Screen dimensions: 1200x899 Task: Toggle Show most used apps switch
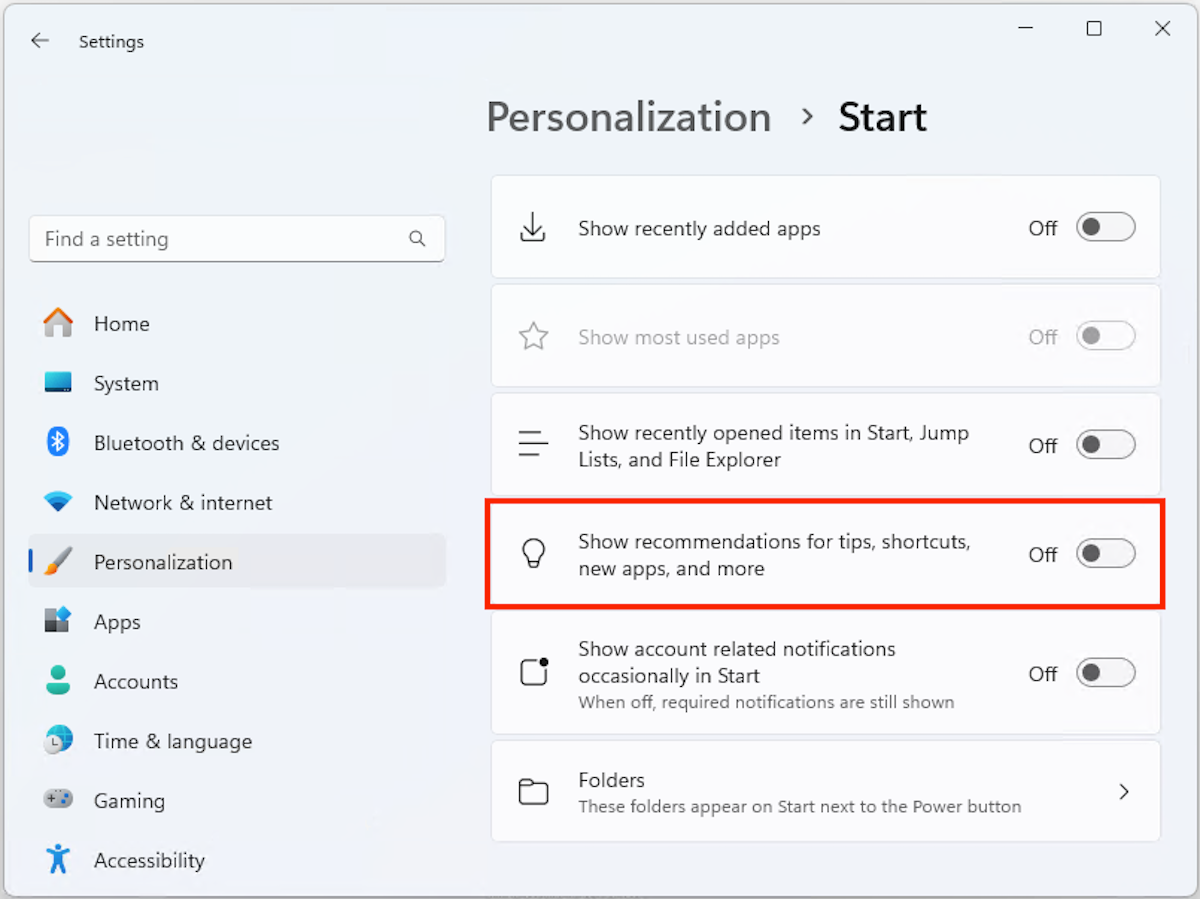[x=1105, y=337]
